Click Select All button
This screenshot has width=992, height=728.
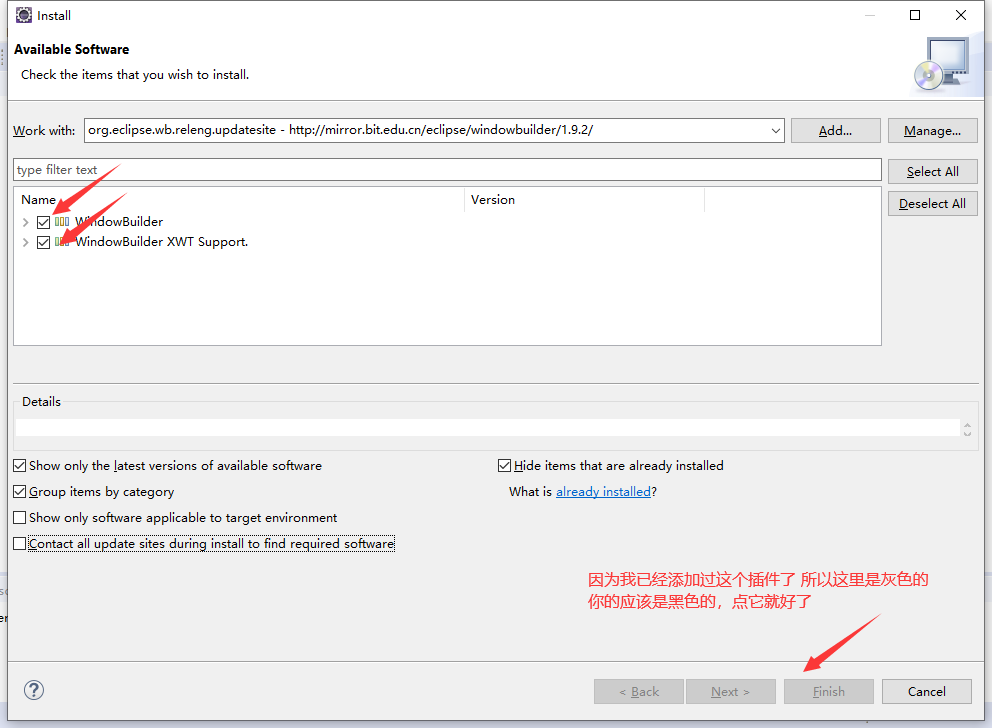tap(932, 171)
